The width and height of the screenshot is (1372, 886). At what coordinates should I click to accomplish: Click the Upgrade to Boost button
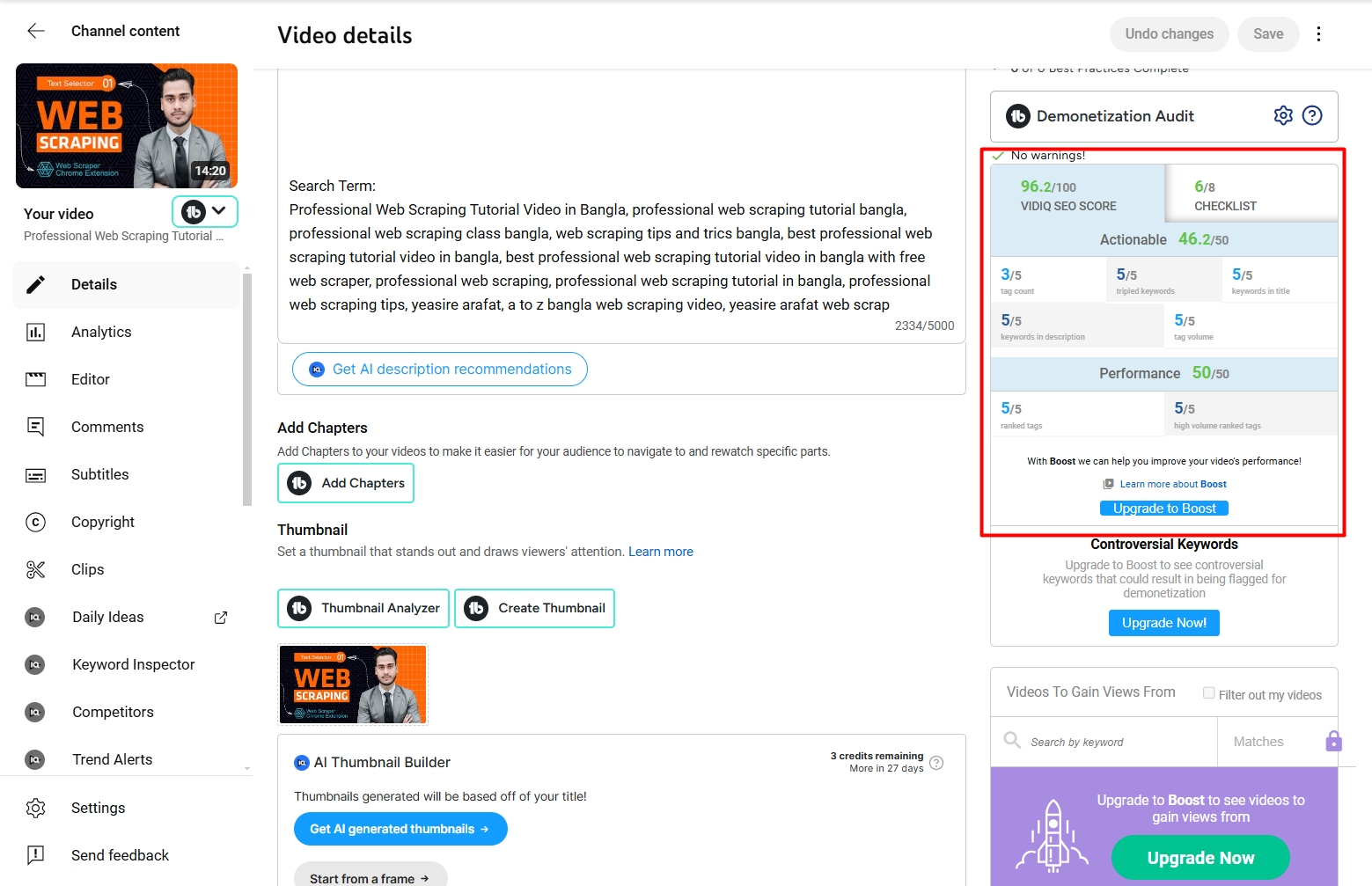[x=1164, y=509]
